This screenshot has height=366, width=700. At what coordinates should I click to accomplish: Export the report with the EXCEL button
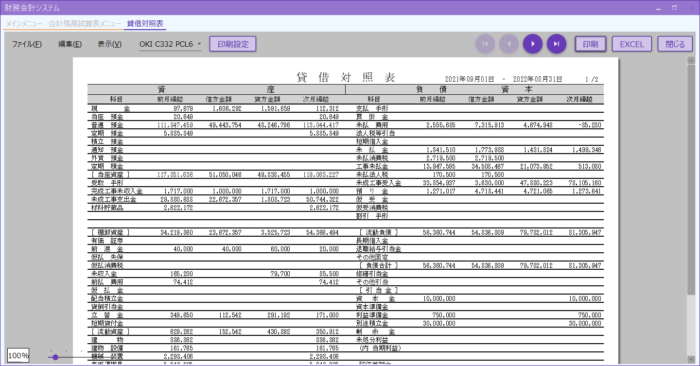pyautogui.click(x=632, y=44)
